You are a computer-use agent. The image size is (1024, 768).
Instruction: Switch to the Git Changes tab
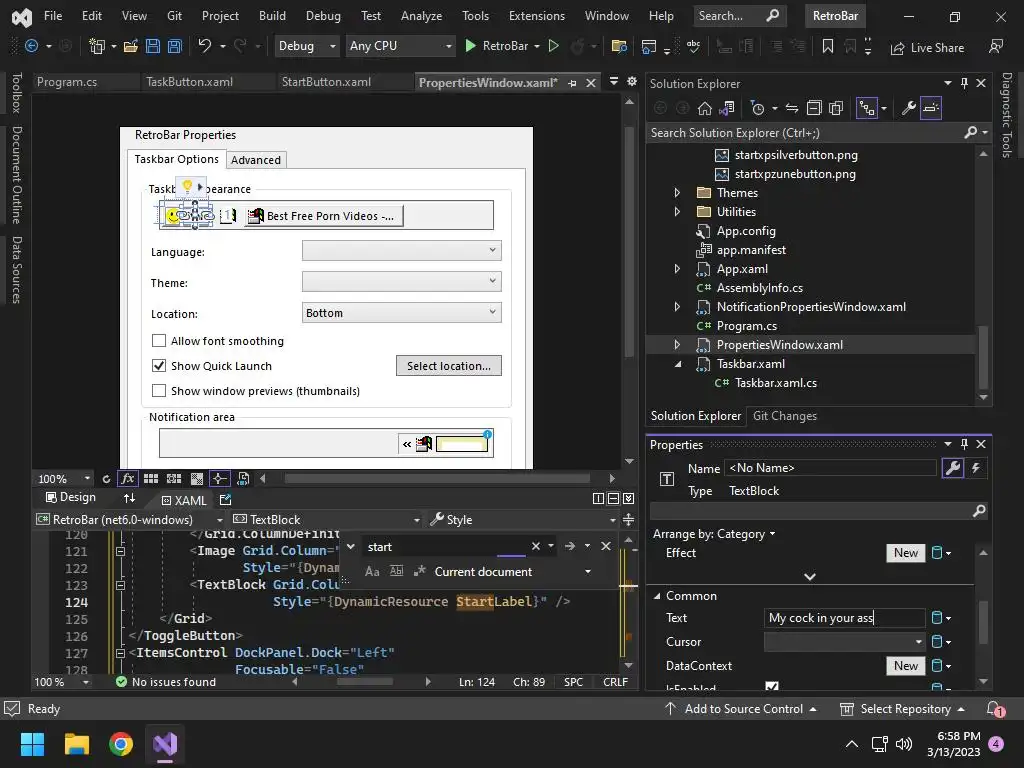pyautogui.click(x=785, y=416)
